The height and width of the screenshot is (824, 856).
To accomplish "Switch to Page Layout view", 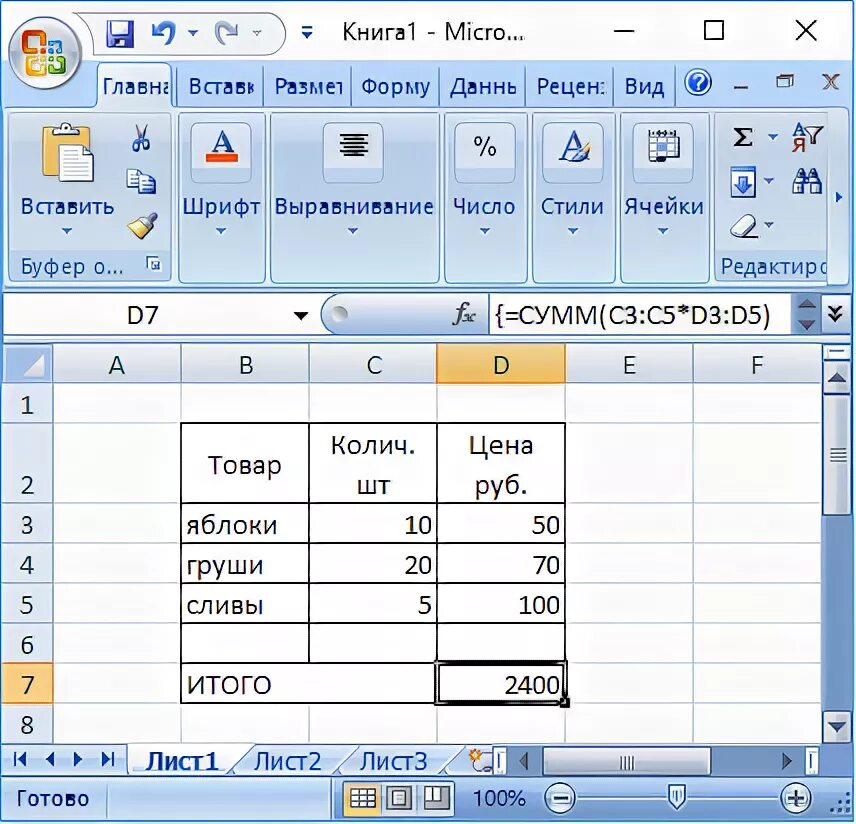I will click(x=399, y=799).
